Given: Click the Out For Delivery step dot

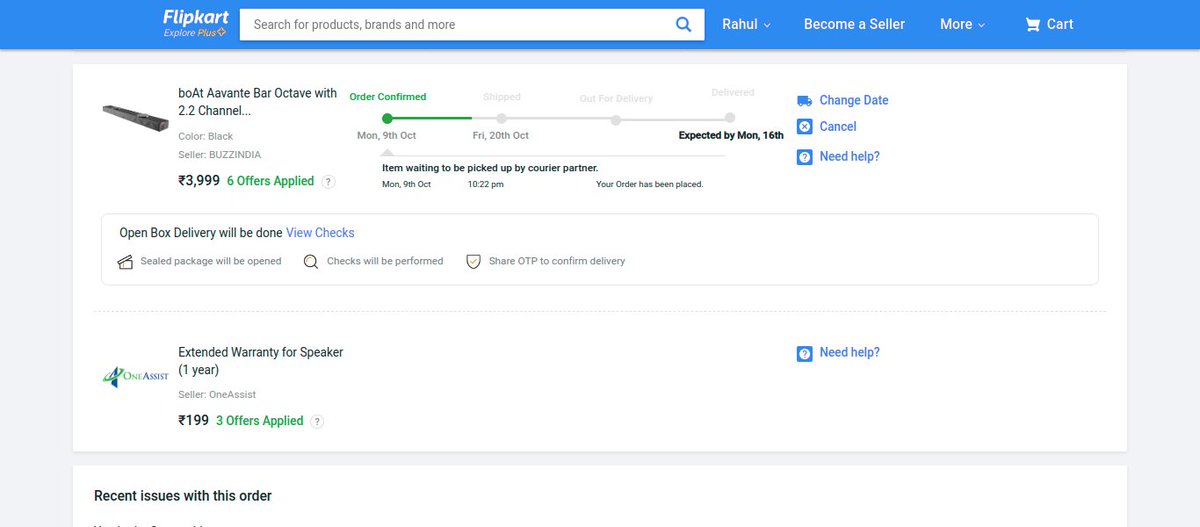Looking at the screenshot, I should tap(616, 120).
